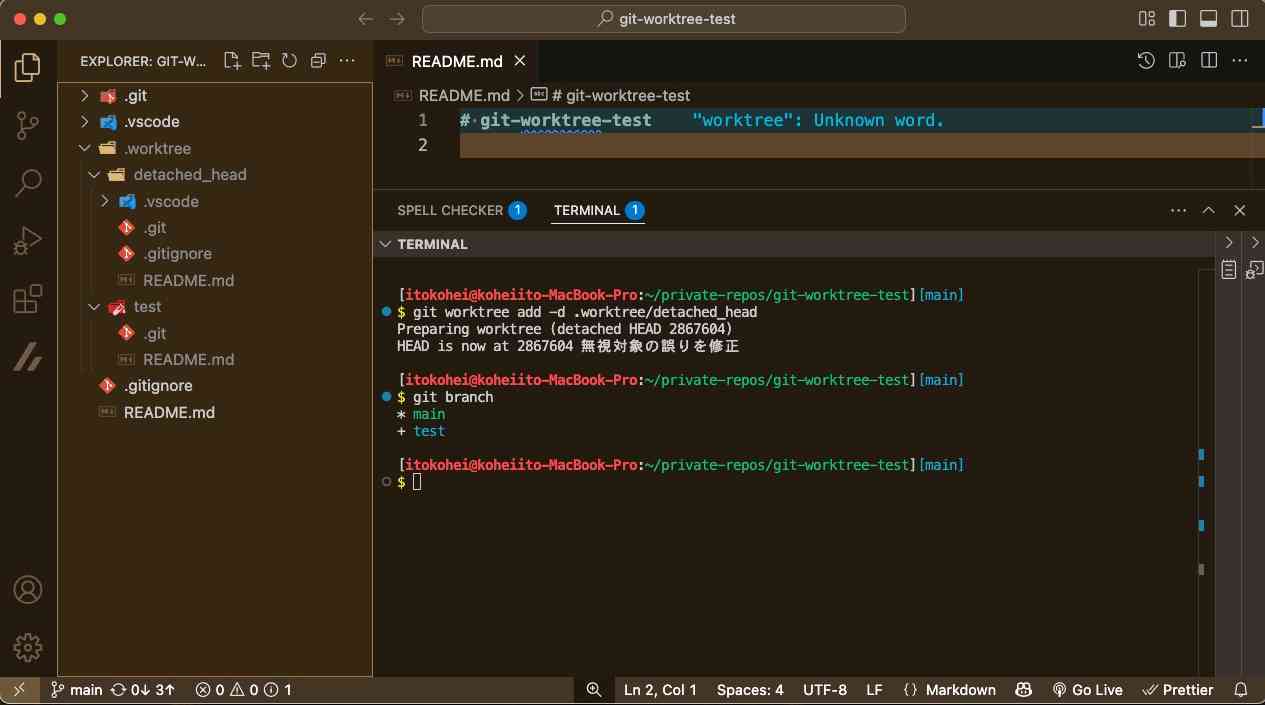1265x705 pixels.
Task: Collapse the .worktree folder
Action: tap(85, 148)
